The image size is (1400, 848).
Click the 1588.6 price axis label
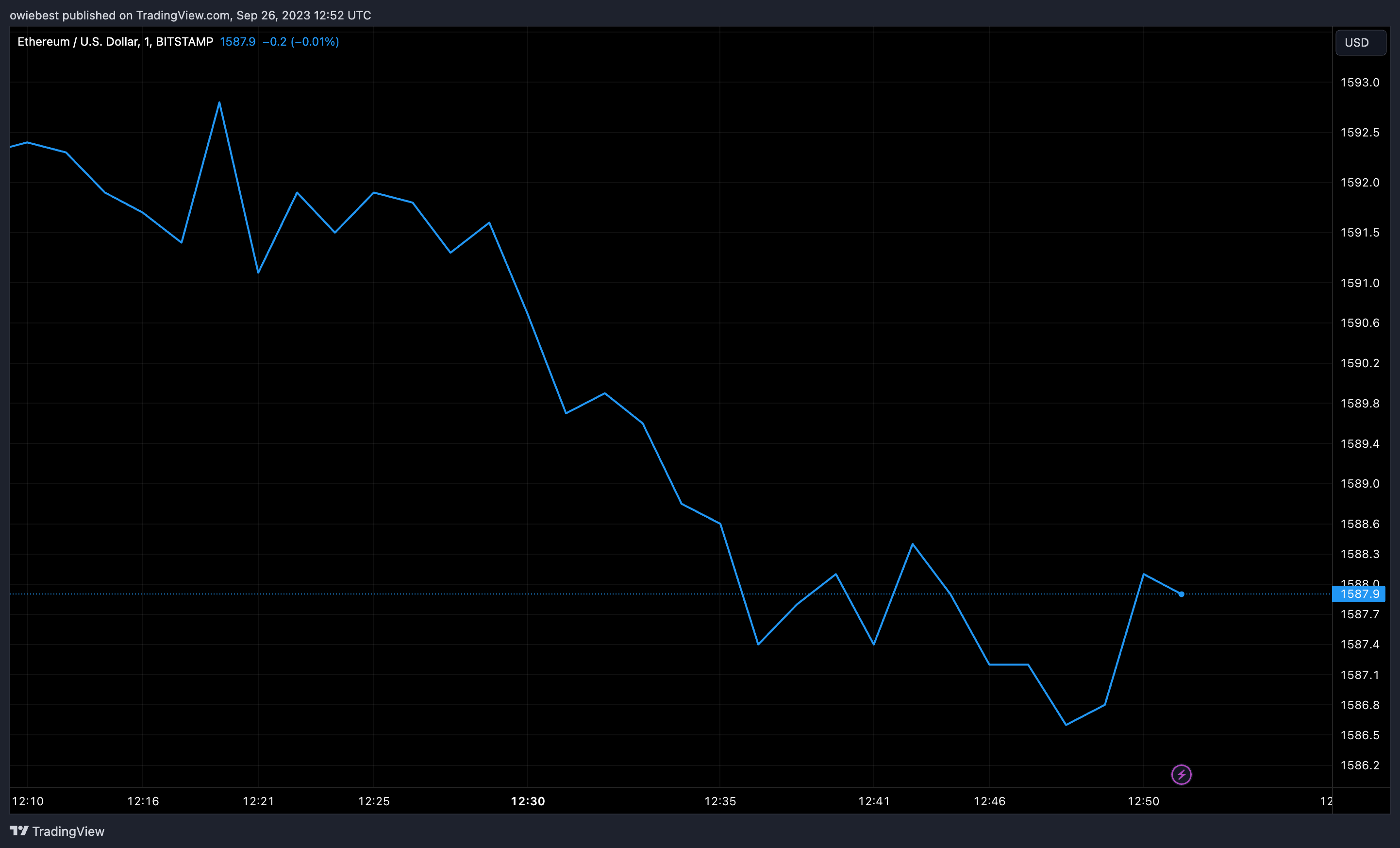pyautogui.click(x=1360, y=524)
